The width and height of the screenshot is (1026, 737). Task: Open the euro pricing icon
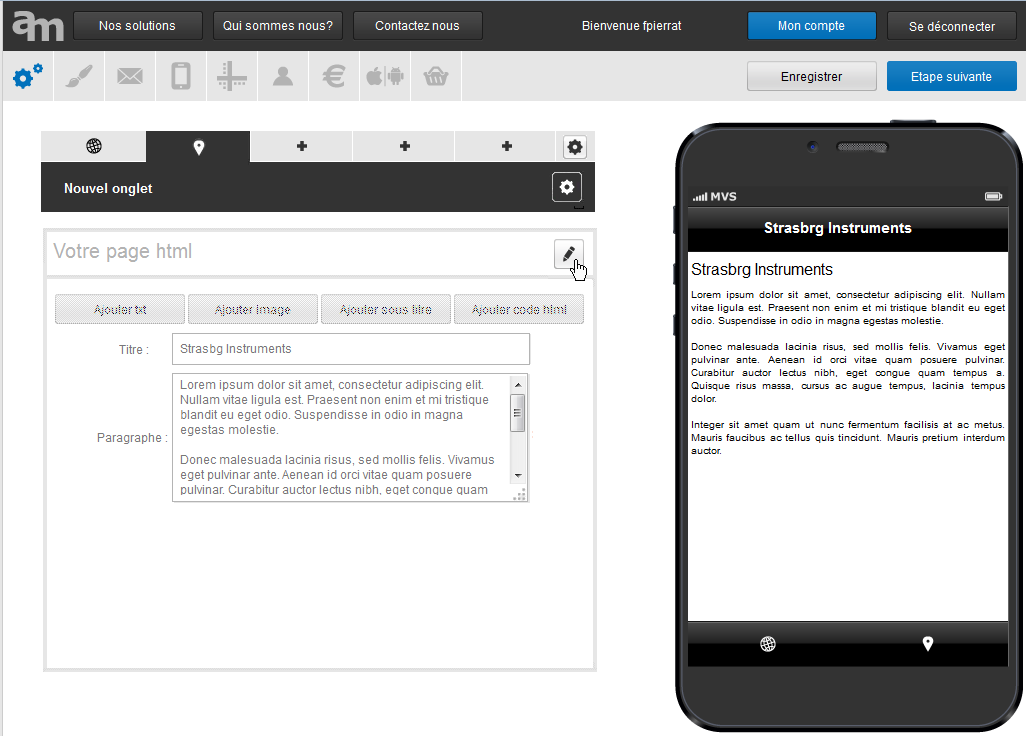coord(334,76)
